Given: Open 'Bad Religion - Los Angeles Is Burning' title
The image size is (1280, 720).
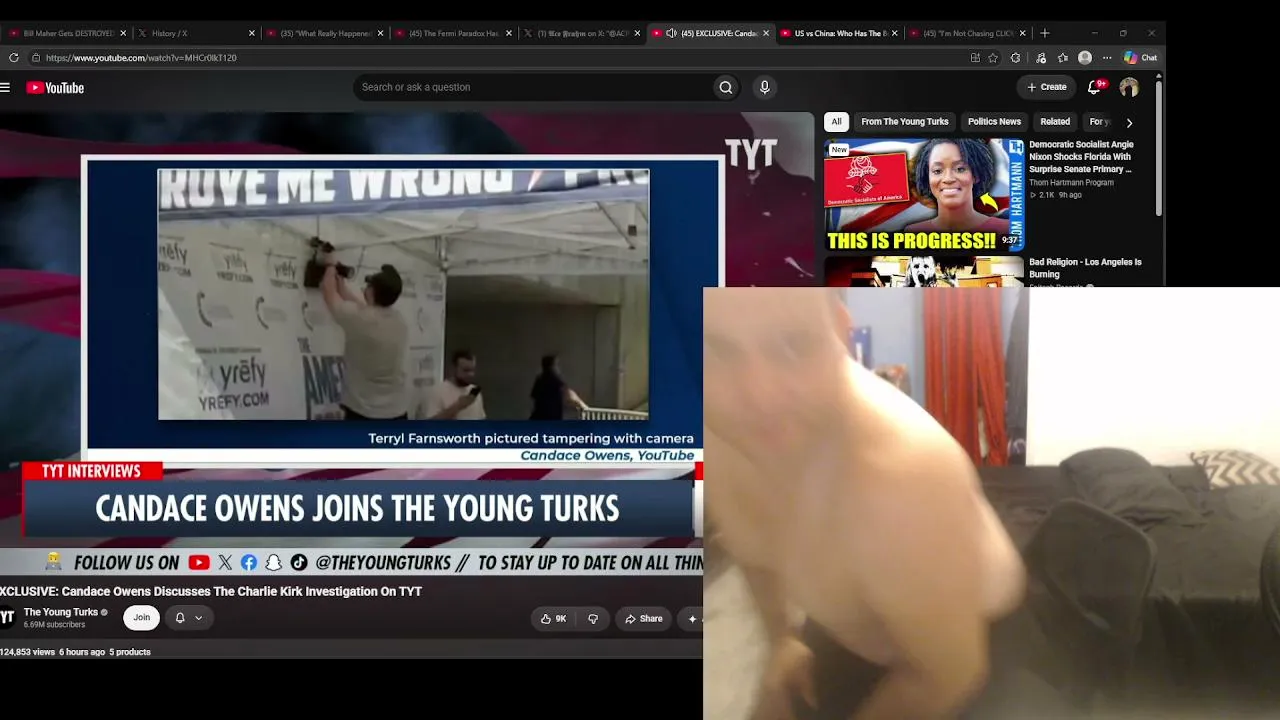Looking at the screenshot, I should point(1085,268).
